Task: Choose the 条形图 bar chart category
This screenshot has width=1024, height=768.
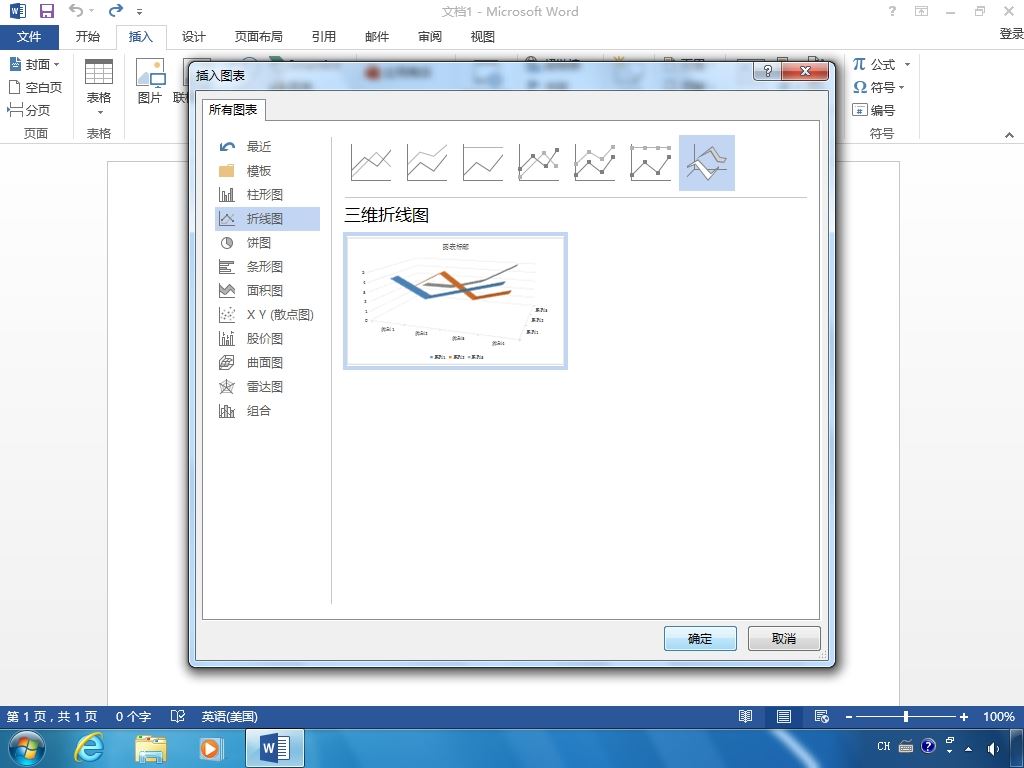Action: coord(267,266)
